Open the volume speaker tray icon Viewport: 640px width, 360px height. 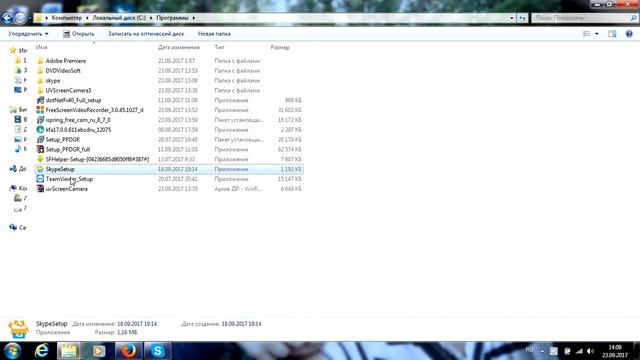(x=590, y=351)
